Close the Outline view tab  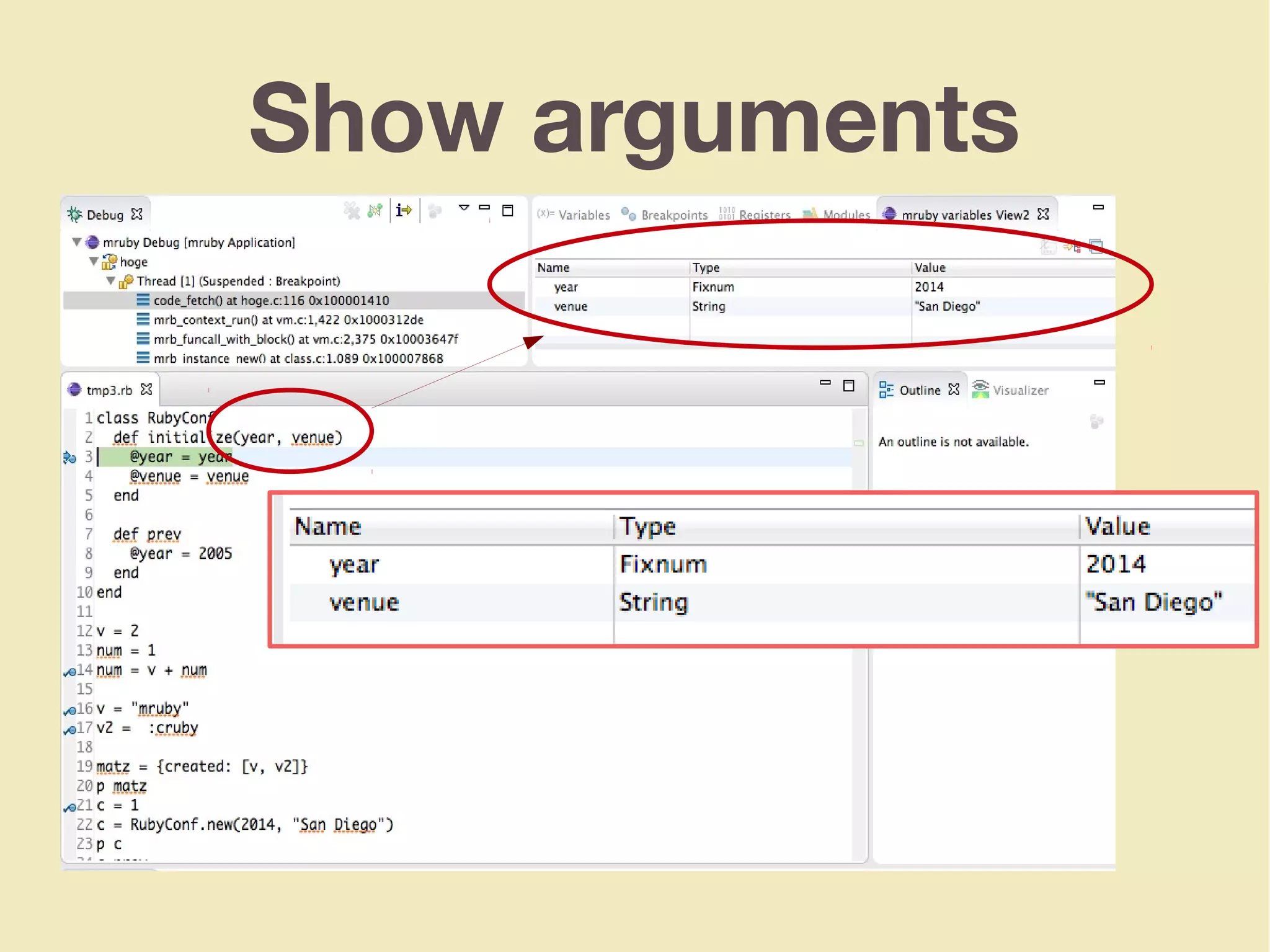click(954, 389)
